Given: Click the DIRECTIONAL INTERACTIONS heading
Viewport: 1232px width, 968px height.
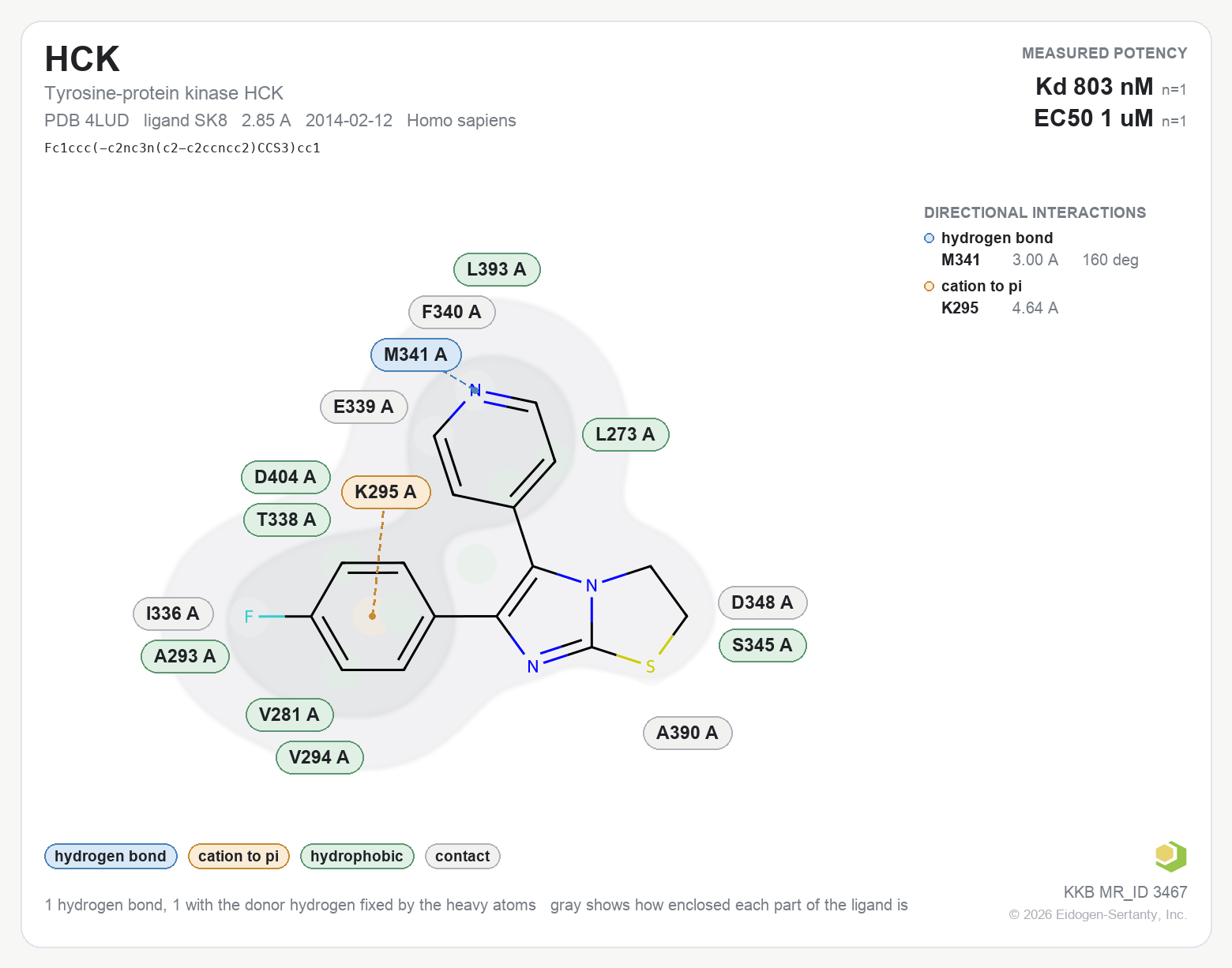Looking at the screenshot, I should pos(1035,212).
